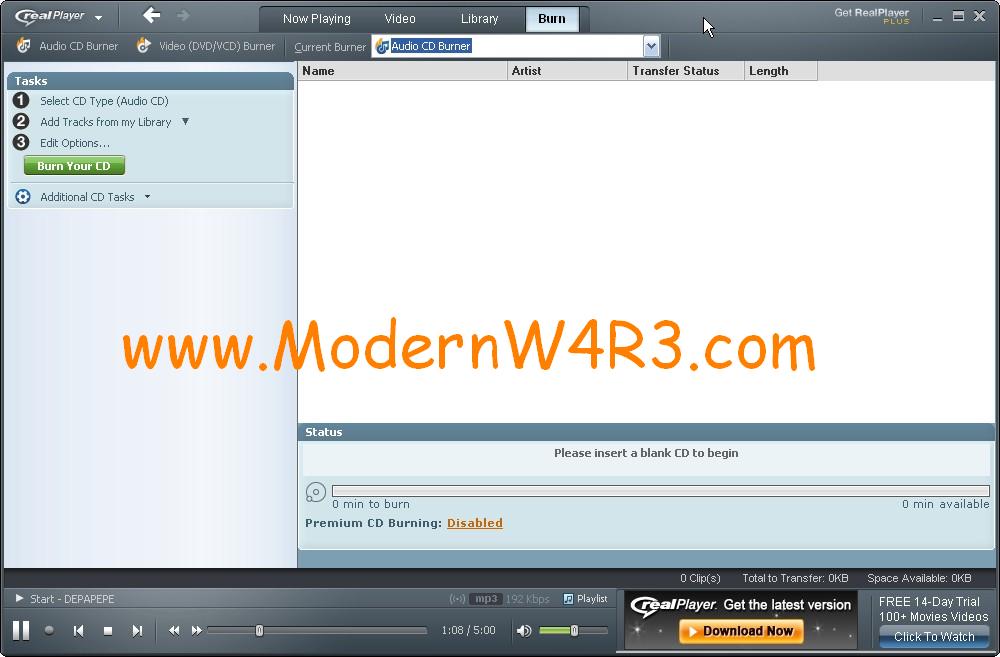Click Space Available: 0KB text

click(919, 578)
